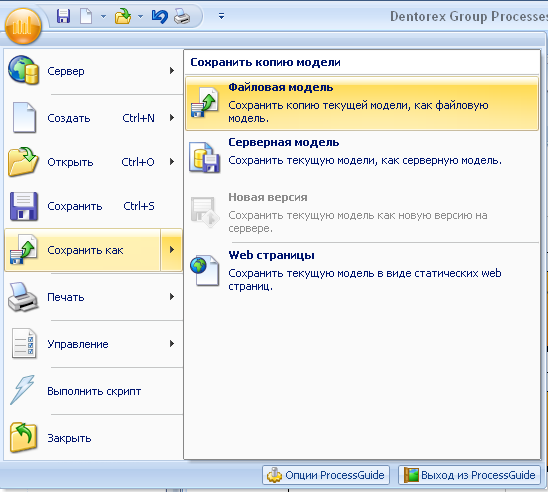
Task: Choose the Закрыть menu entry
Action: 93,438
